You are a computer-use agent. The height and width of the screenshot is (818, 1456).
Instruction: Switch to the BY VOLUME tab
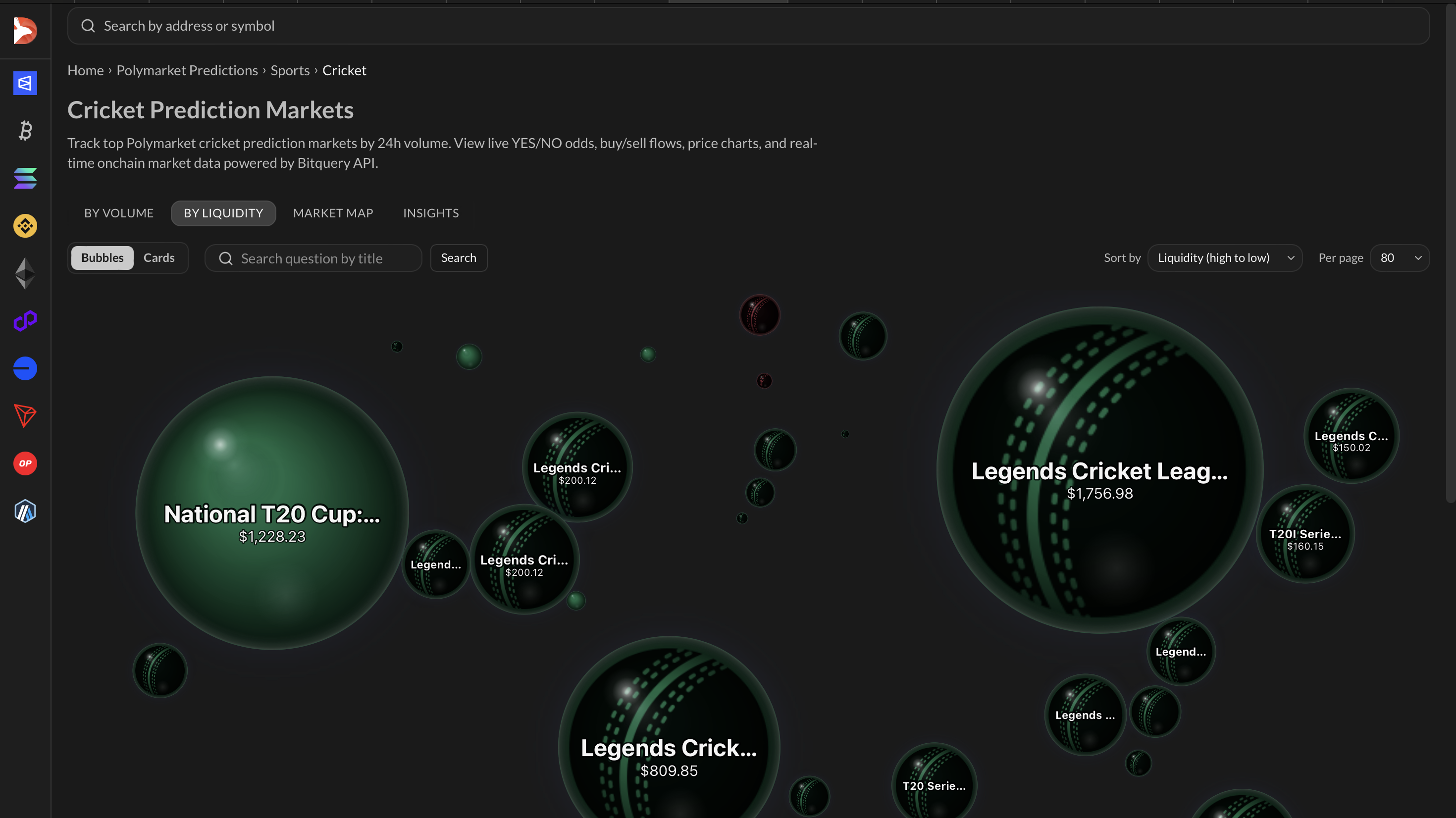tap(119, 213)
